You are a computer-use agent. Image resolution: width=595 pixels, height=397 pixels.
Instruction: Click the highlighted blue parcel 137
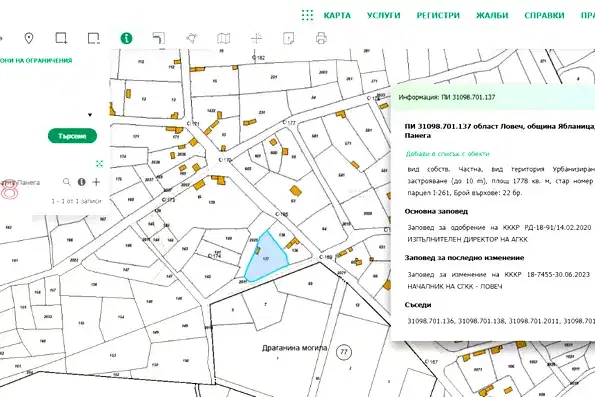(x=267, y=257)
